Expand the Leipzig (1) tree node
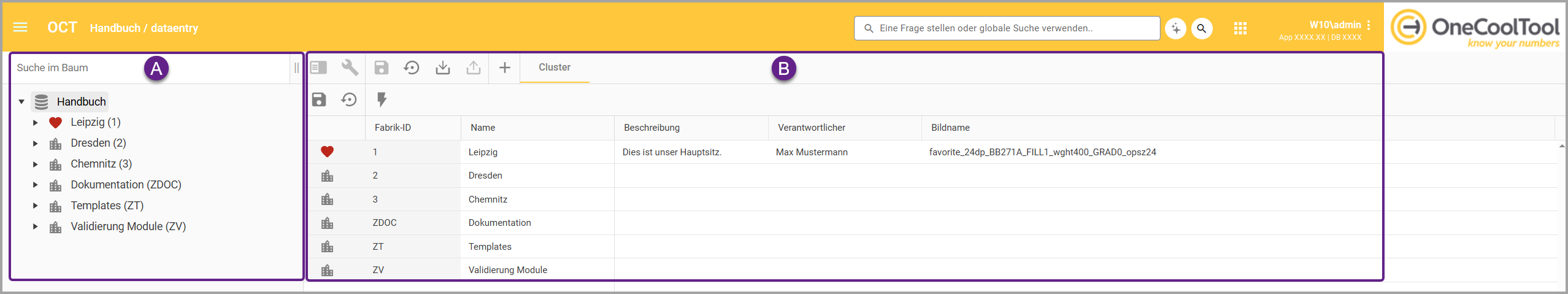Image resolution: width=1568 pixels, height=294 pixels. pyautogui.click(x=36, y=123)
